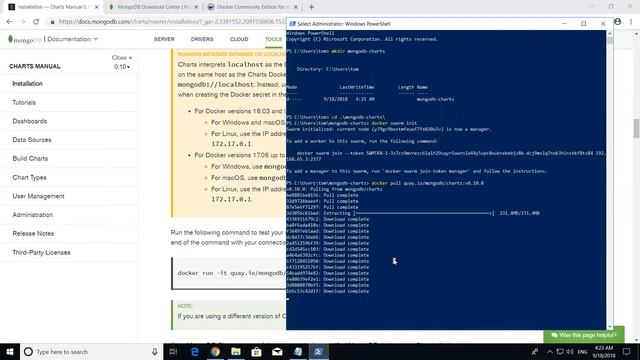Open Google Chrome from taskbar
640x360 pixels.
coord(215,351)
